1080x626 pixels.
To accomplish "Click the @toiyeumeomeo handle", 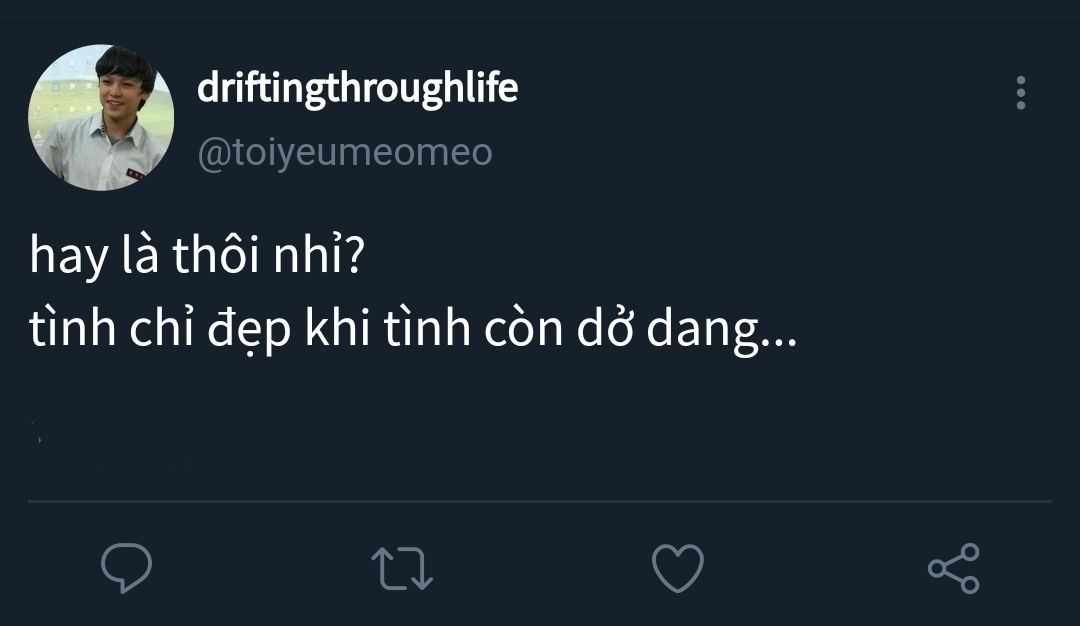I will [345, 153].
